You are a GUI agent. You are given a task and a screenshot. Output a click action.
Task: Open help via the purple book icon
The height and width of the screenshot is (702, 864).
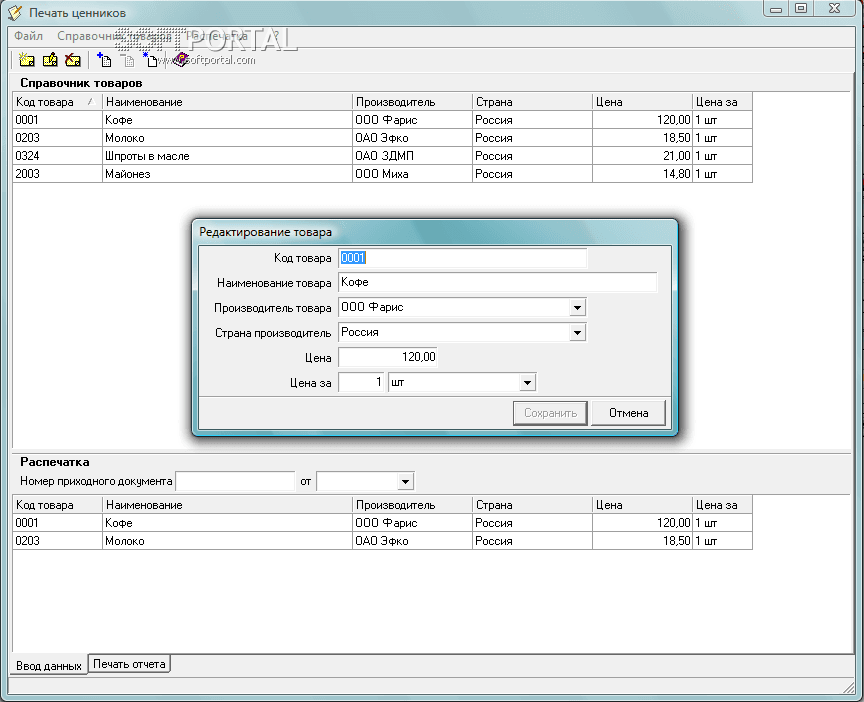tap(179, 60)
